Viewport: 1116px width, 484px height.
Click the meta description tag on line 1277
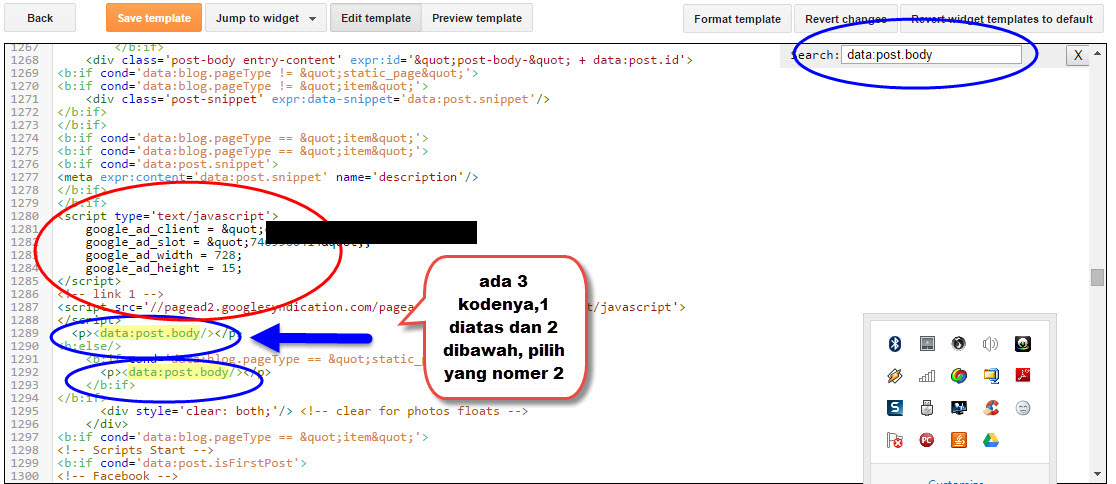(x=268, y=177)
